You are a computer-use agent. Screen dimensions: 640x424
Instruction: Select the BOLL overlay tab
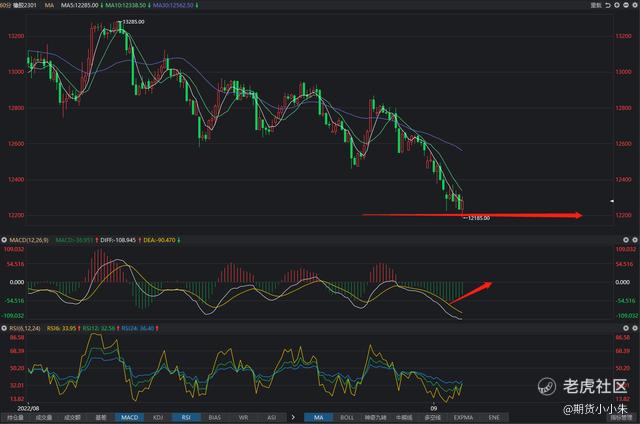(x=347, y=417)
